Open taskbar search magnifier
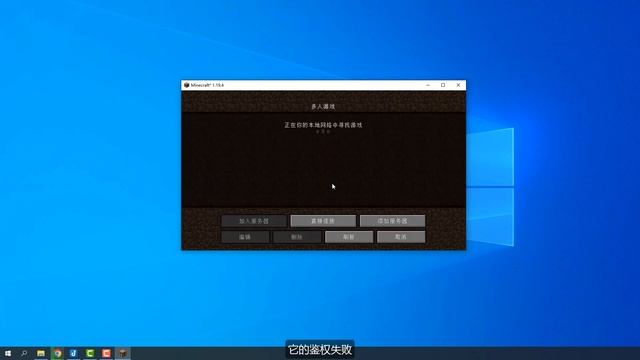The width and height of the screenshot is (640, 360). pos(24,353)
